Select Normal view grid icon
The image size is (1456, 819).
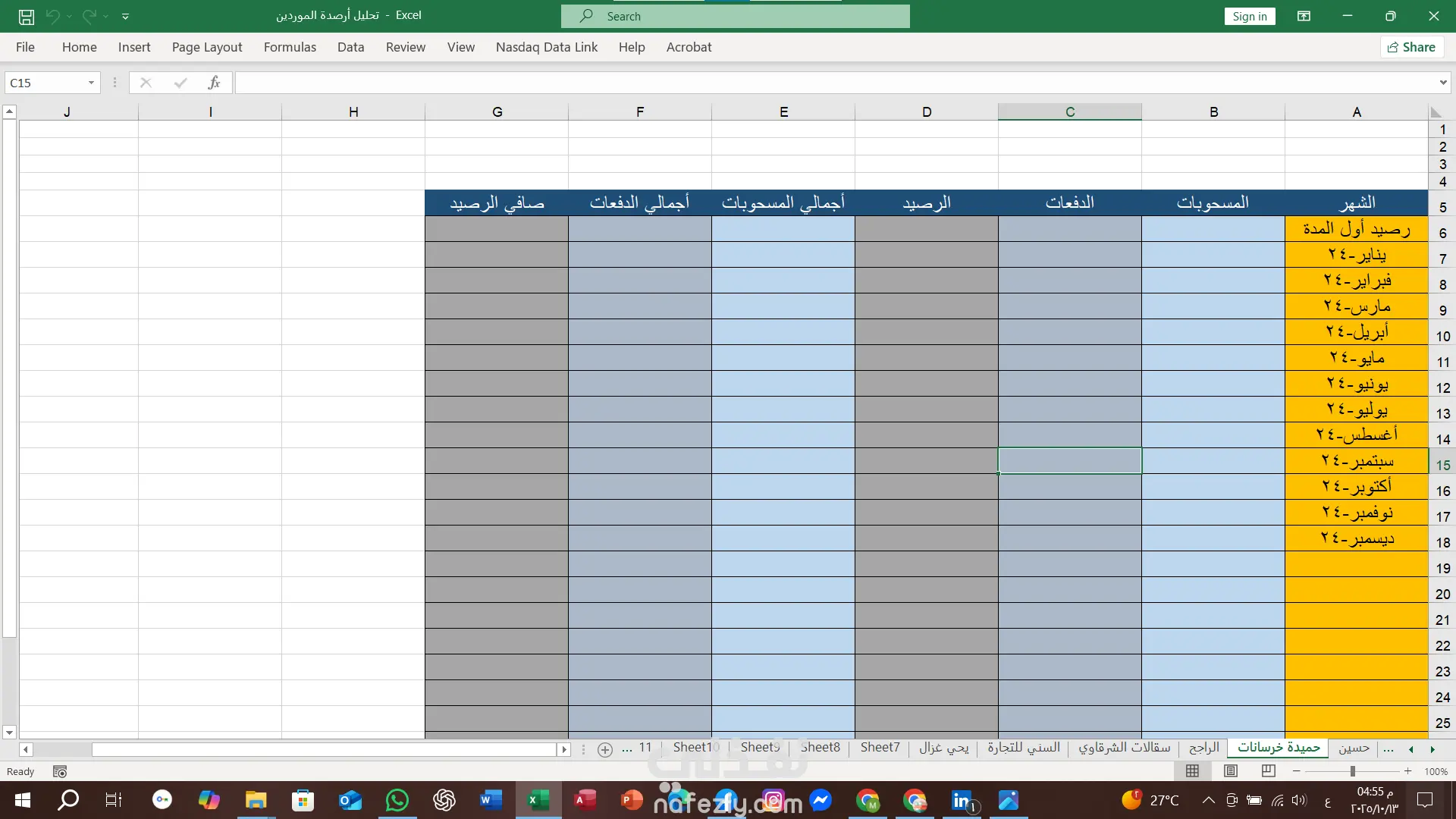[1192, 771]
